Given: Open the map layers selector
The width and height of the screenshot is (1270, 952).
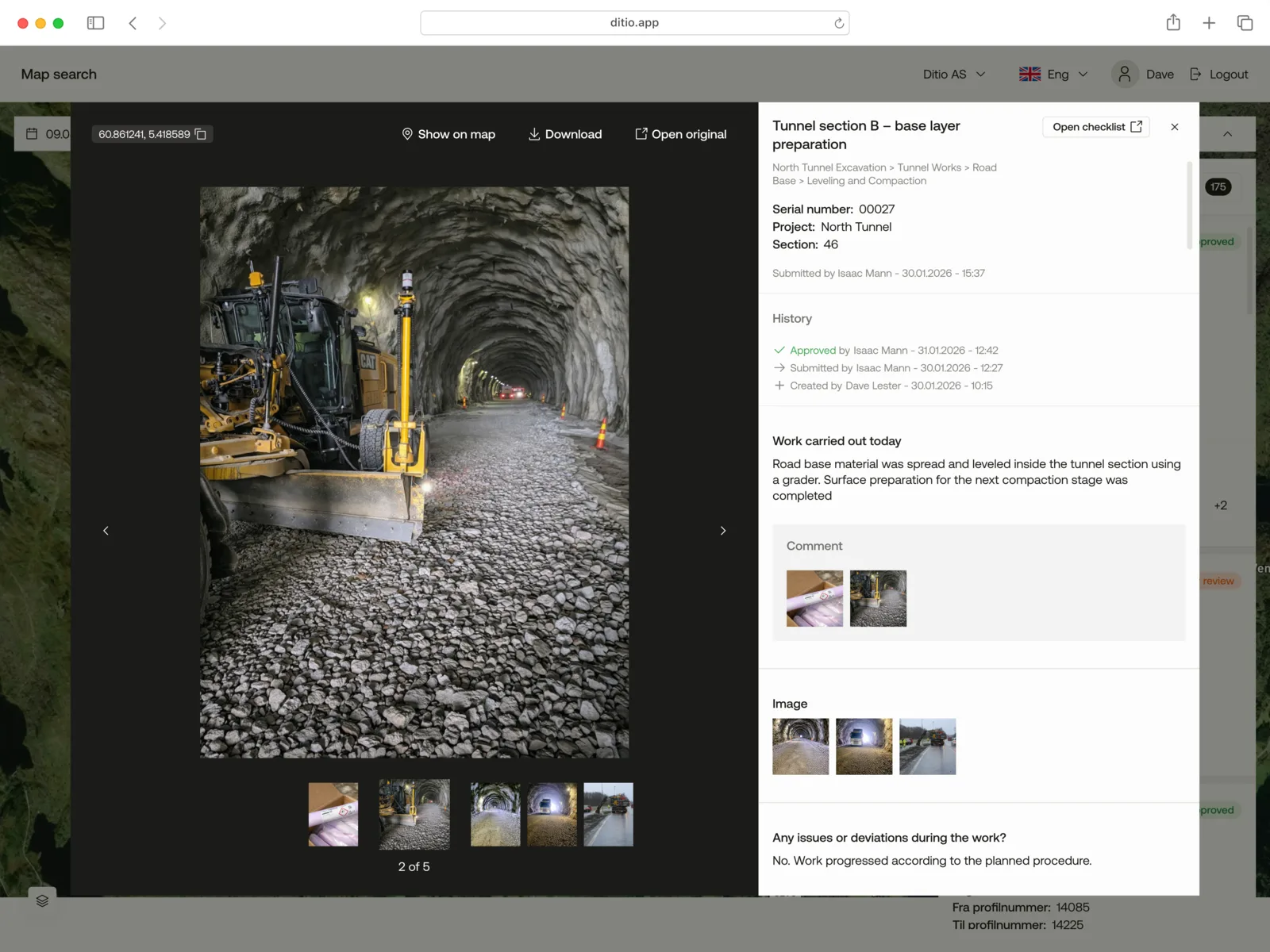Looking at the screenshot, I should pos(42,900).
